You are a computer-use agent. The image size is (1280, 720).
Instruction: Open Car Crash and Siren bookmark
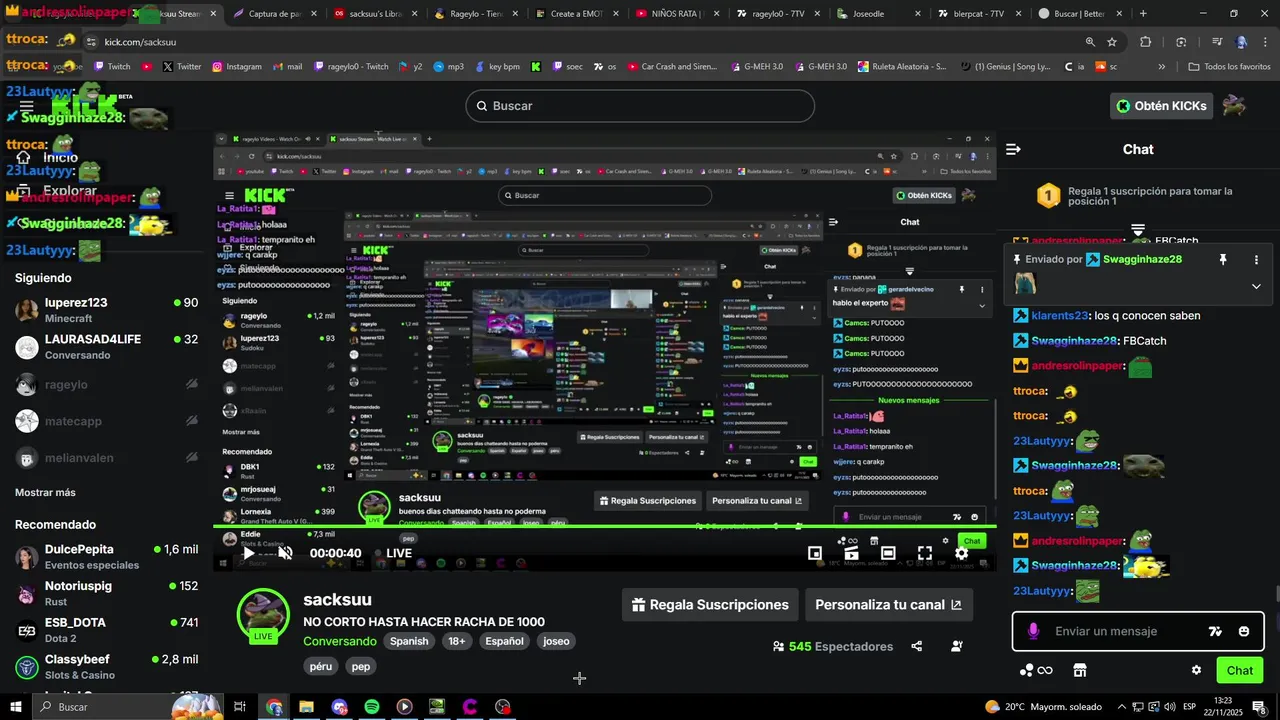coord(673,67)
